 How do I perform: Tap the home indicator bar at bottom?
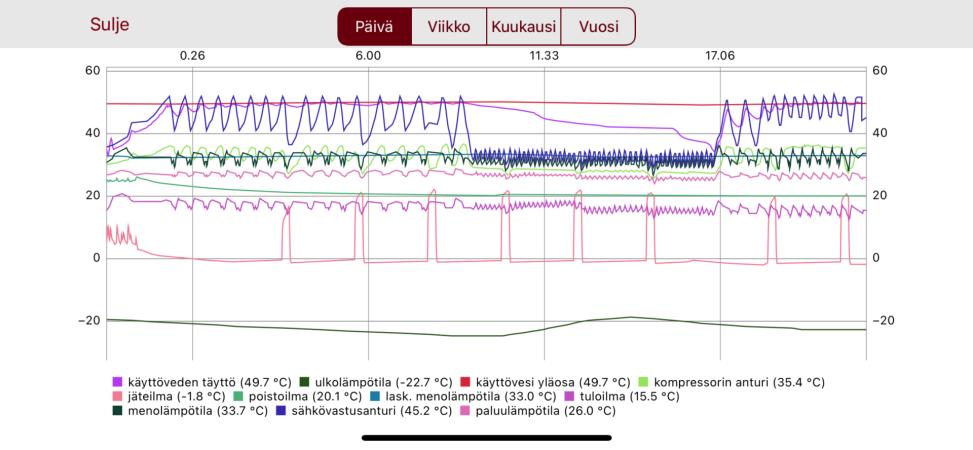tap(486, 437)
